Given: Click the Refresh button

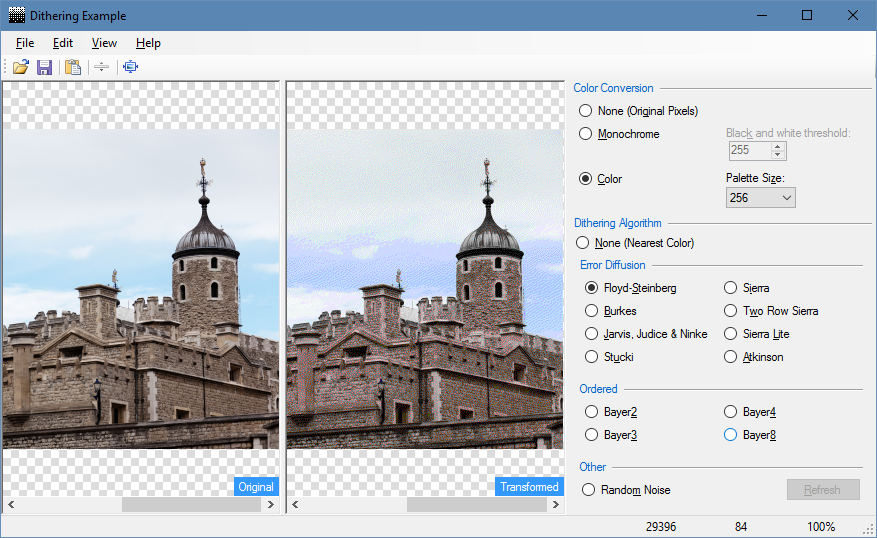Looking at the screenshot, I should point(823,490).
